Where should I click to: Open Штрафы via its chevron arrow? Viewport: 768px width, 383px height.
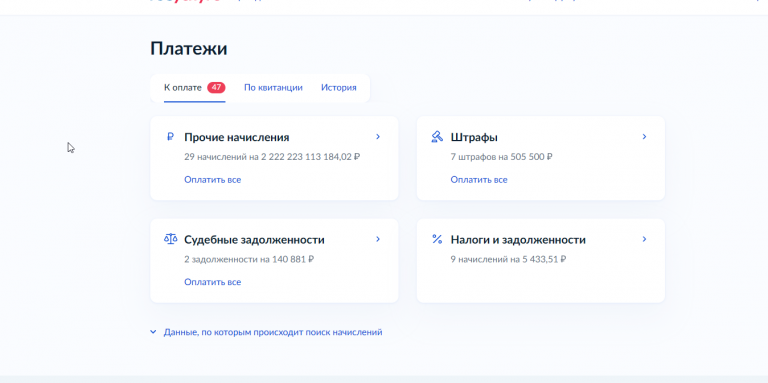click(x=645, y=137)
